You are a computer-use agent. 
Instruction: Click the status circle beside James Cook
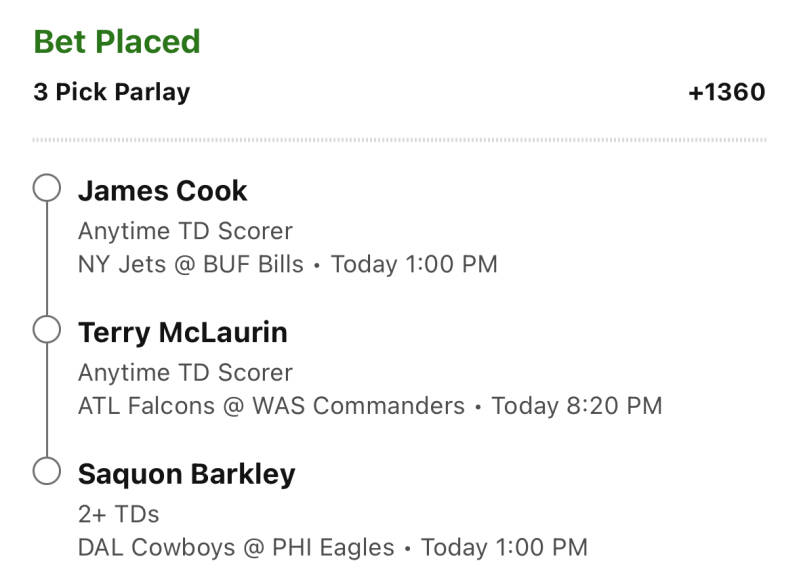(47, 189)
